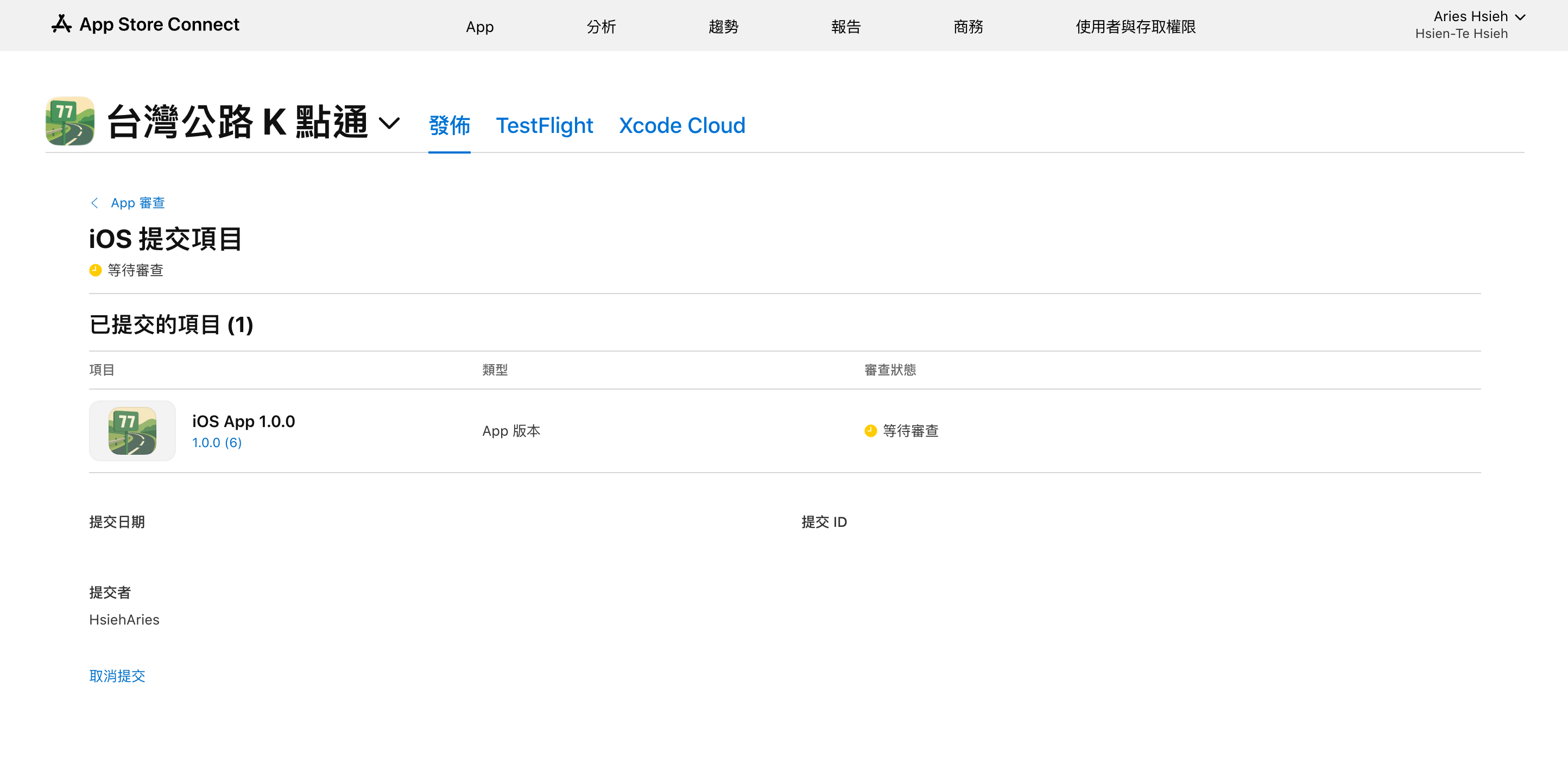Open 報告 in the top navigation
1568x764 pixels.
(x=845, y=27)
